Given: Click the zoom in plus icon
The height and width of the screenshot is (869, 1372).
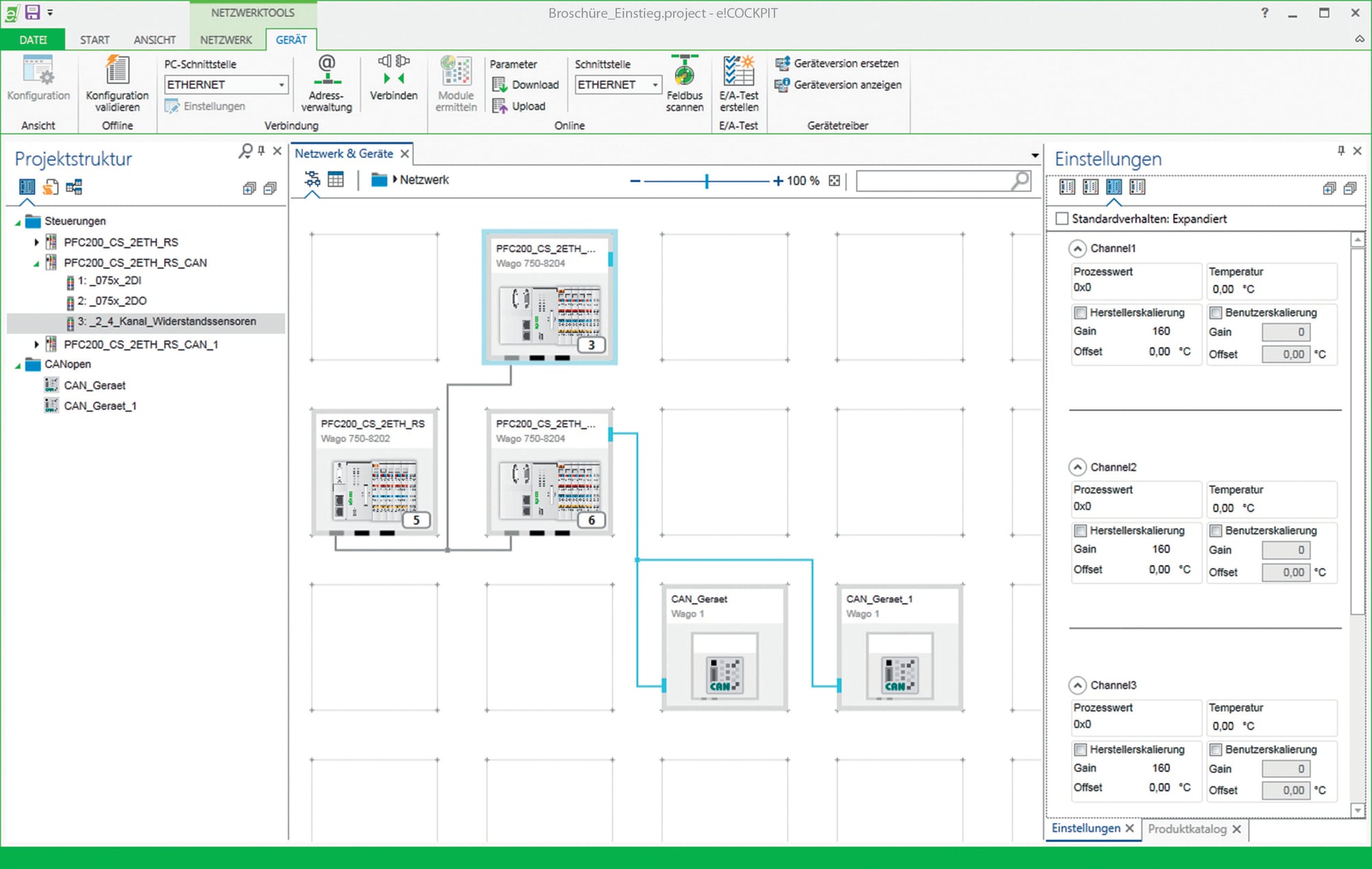Looking at the screenshot, I should click(x=778, y=180).
